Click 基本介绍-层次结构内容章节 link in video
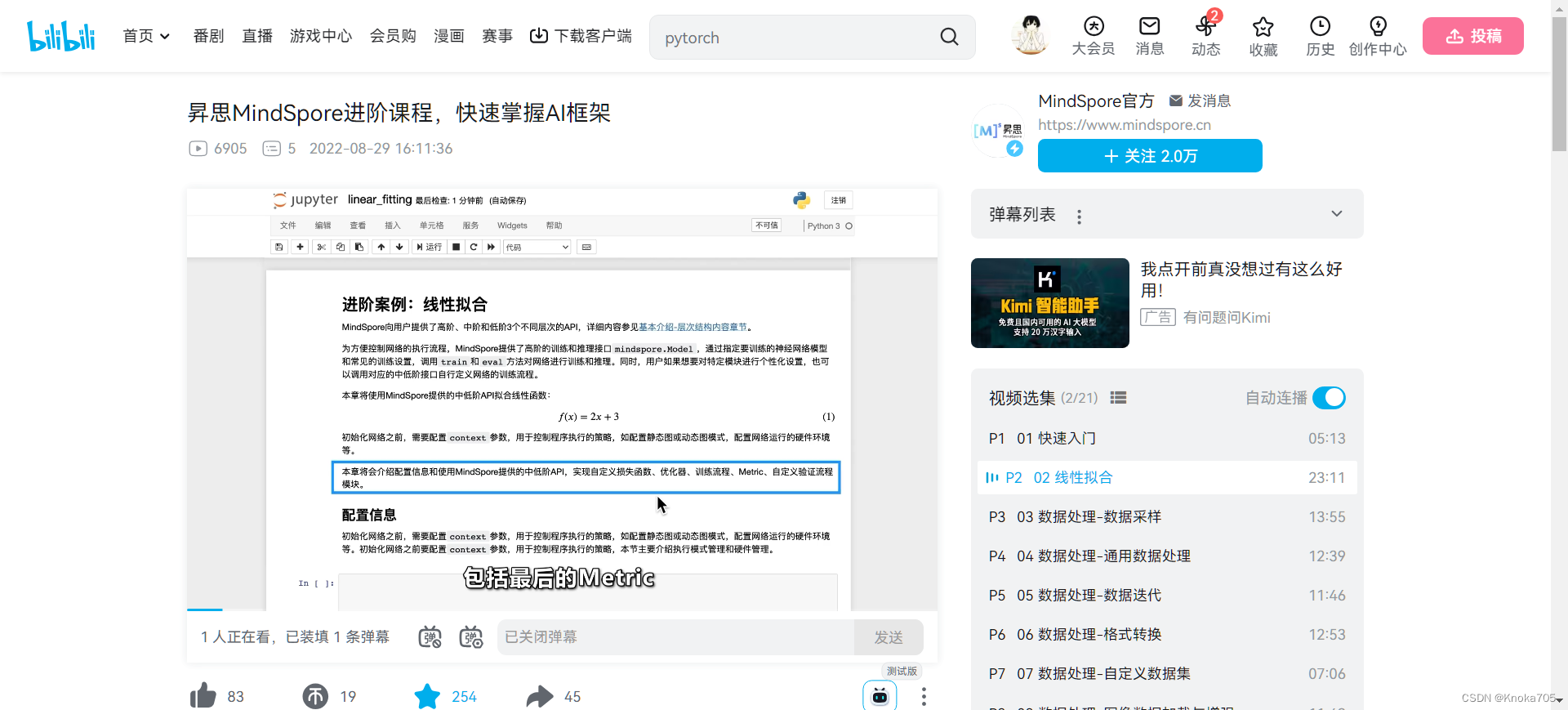The image size is (1568, 710). pos(693,327)
